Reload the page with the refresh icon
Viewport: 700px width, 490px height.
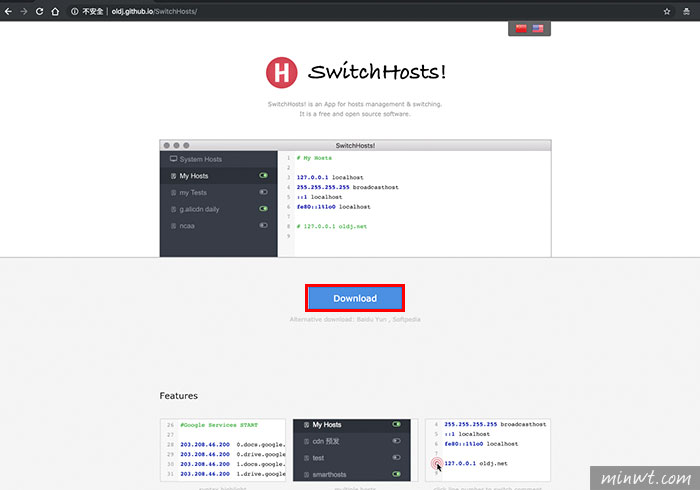pos(39,12)
